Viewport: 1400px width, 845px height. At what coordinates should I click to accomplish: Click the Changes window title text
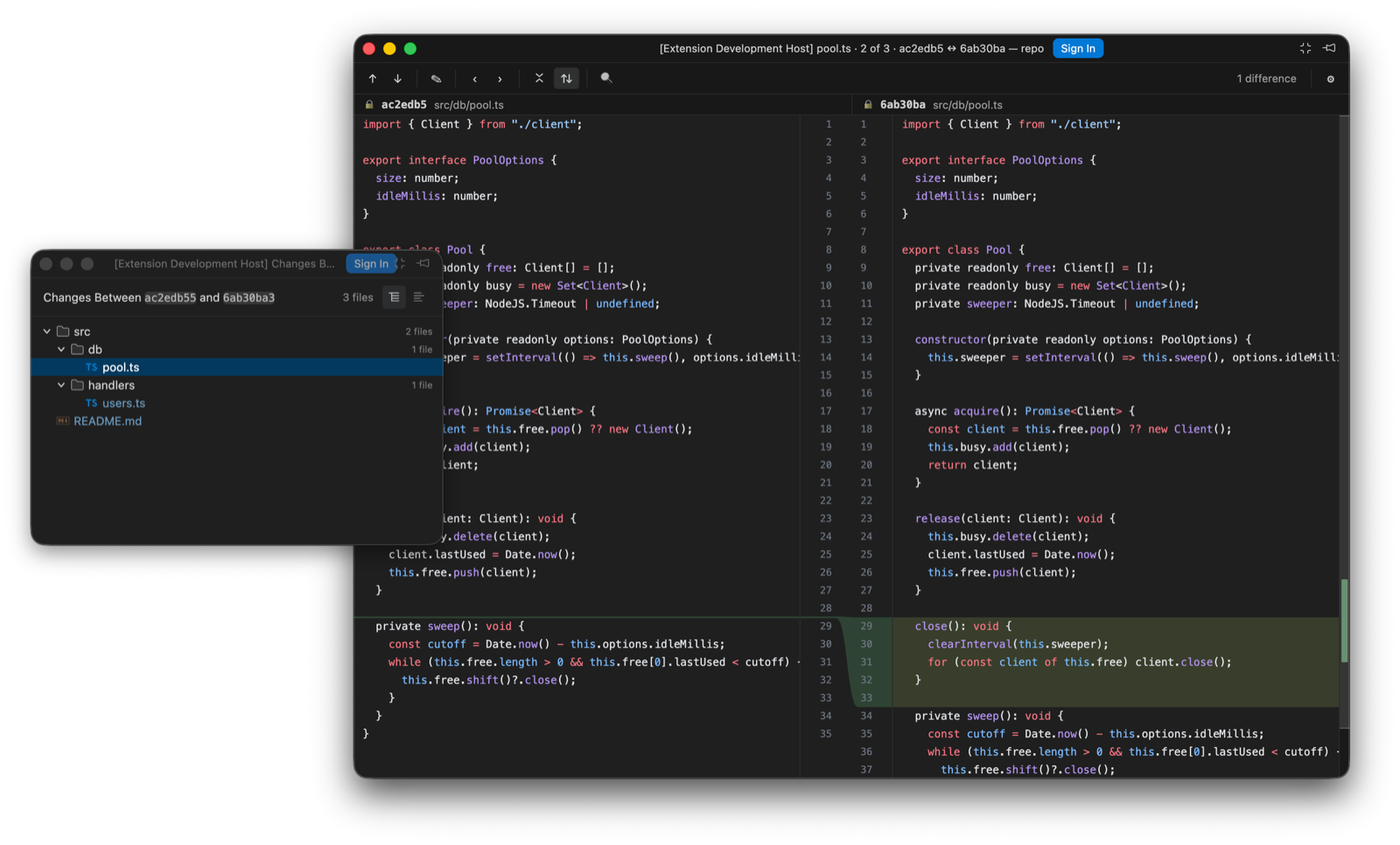(224, 263)
